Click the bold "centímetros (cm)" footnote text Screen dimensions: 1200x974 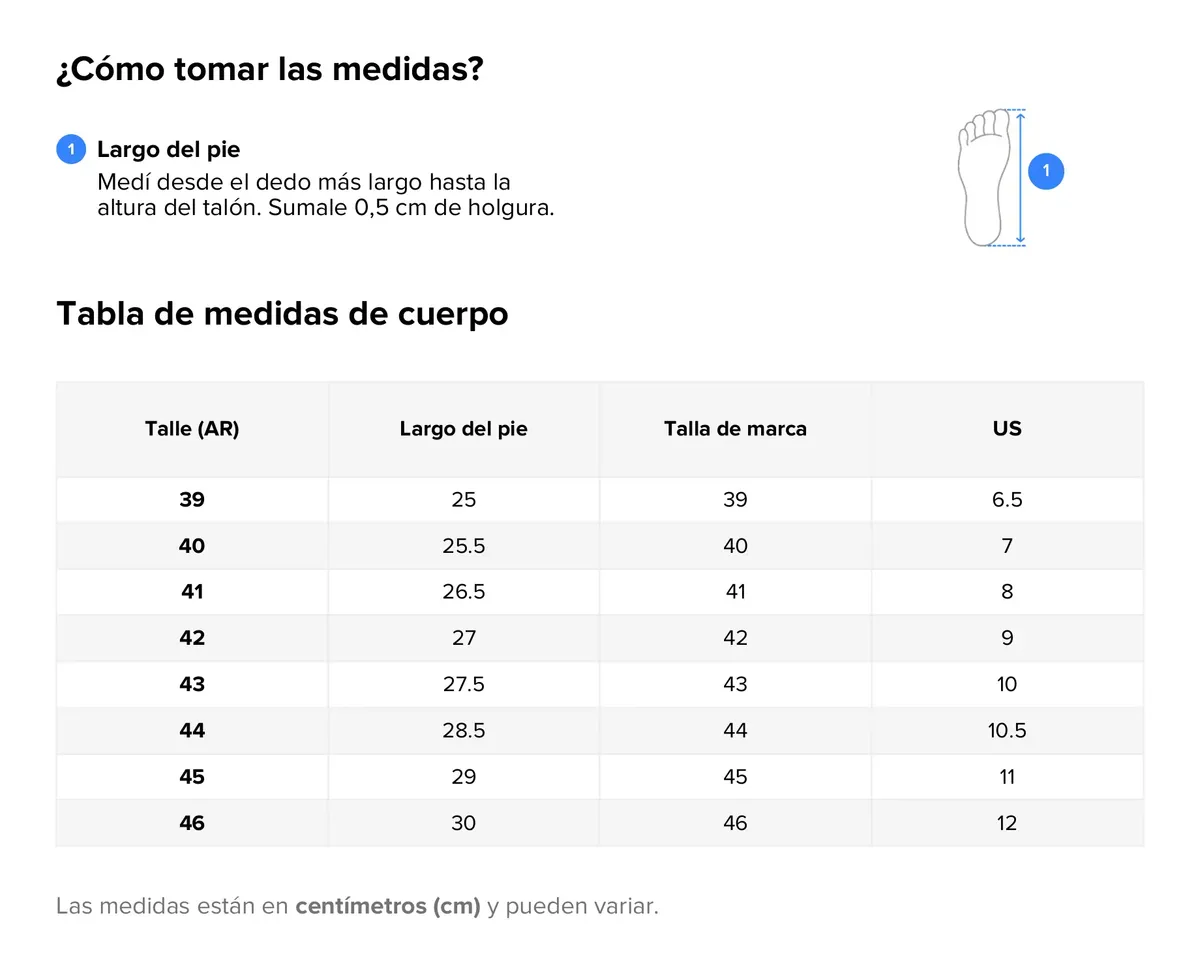[x=388, y=907]
